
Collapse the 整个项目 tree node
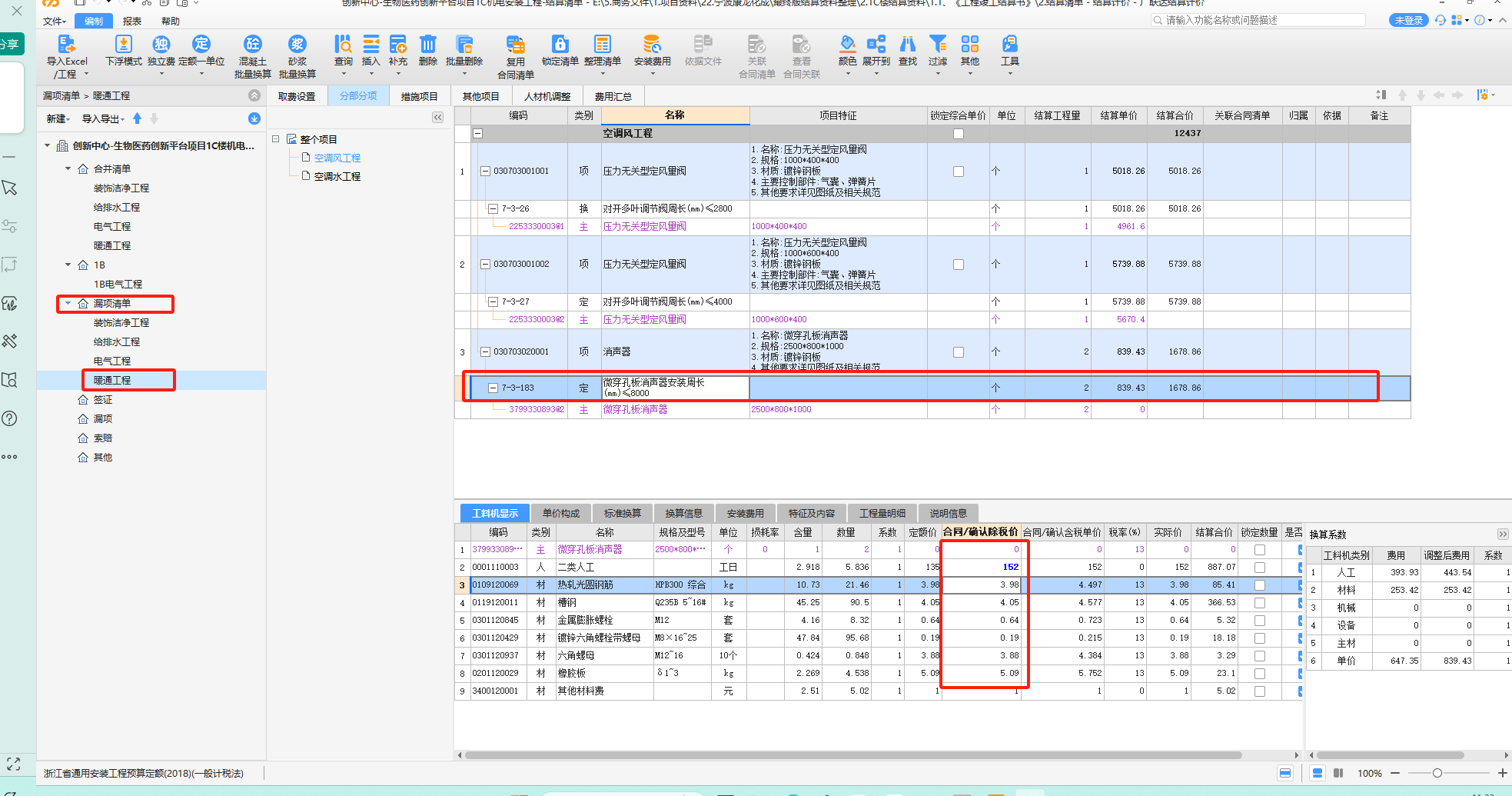pyautogui.click(x=275, y=139)
